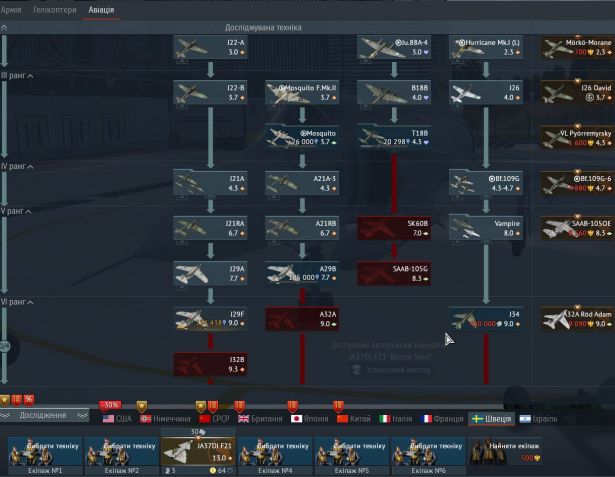Pick the premium I26 David plane
Viewport: 615px width, 477px height.
tap(577, 93)
